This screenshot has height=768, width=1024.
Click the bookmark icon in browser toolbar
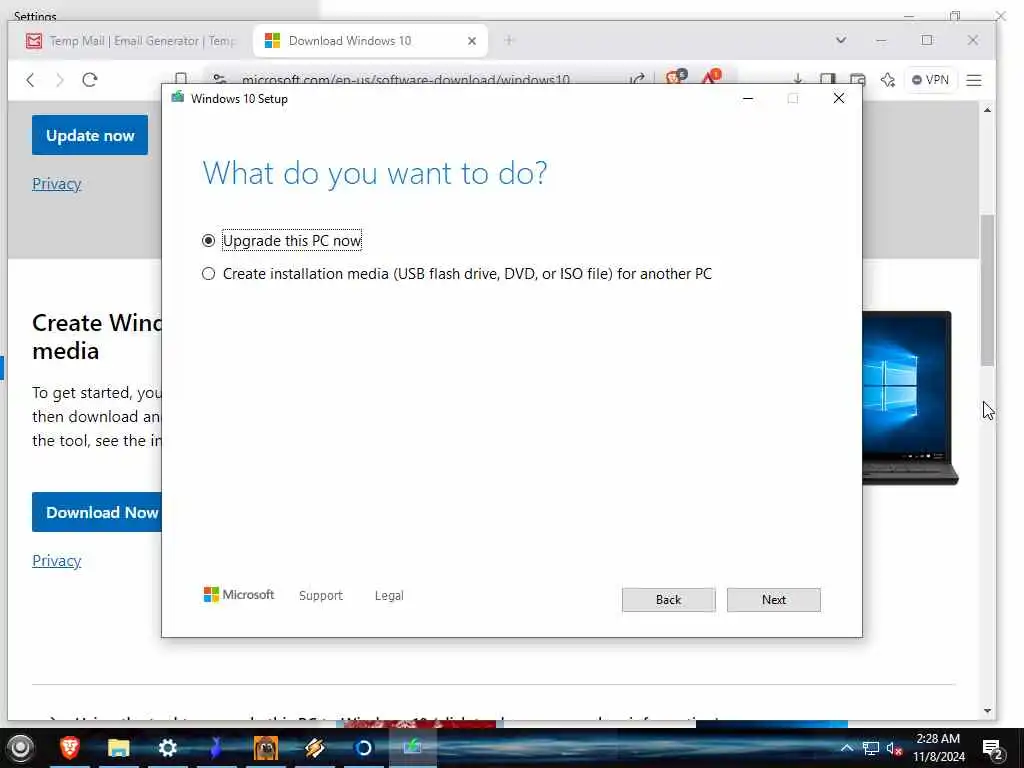(x=181, y=78)
